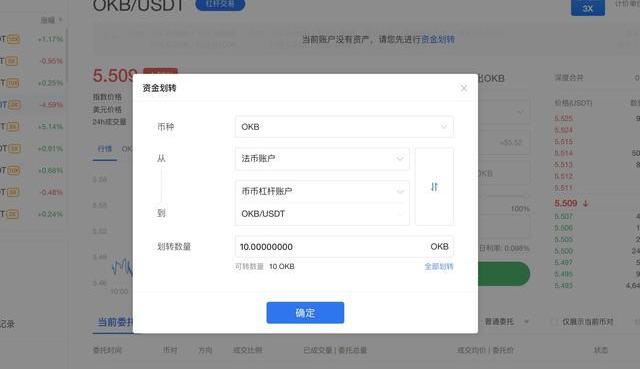Confirm with the 确定 button
This screenshot has height=369, width=640.
point(305,313)
